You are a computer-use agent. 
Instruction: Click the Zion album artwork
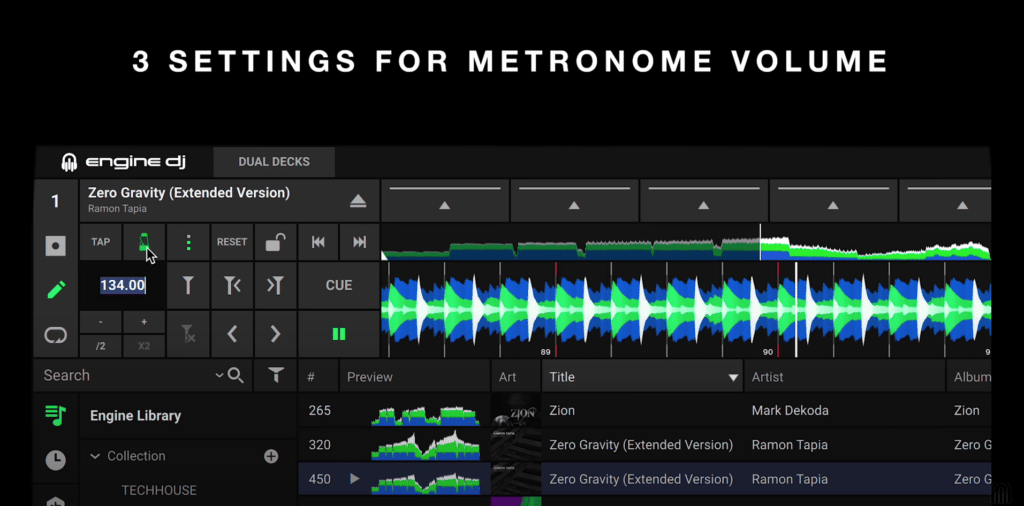coord(516,411)
